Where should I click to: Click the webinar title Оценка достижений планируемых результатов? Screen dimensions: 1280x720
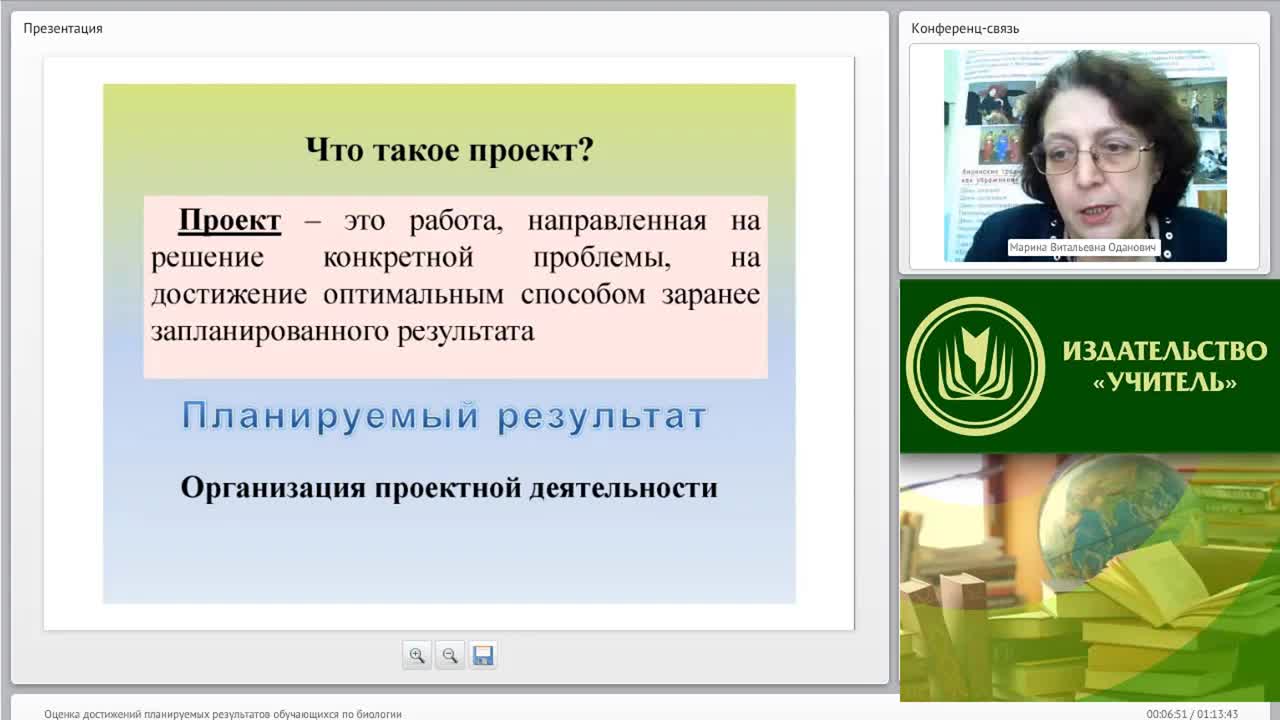click(223, 714)
